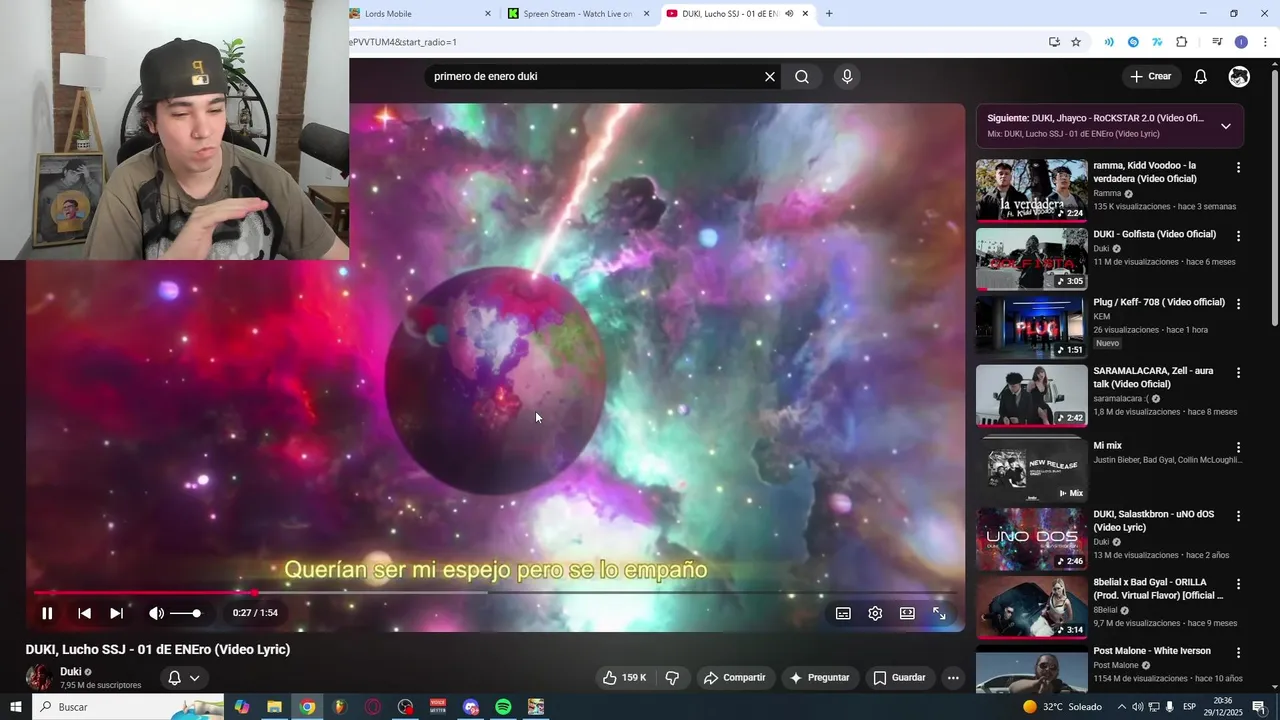The height and width of the screenshot is (720, 1280).
Task: Open options for DUKI Golfista video
Action: [x=1238, y=237]
